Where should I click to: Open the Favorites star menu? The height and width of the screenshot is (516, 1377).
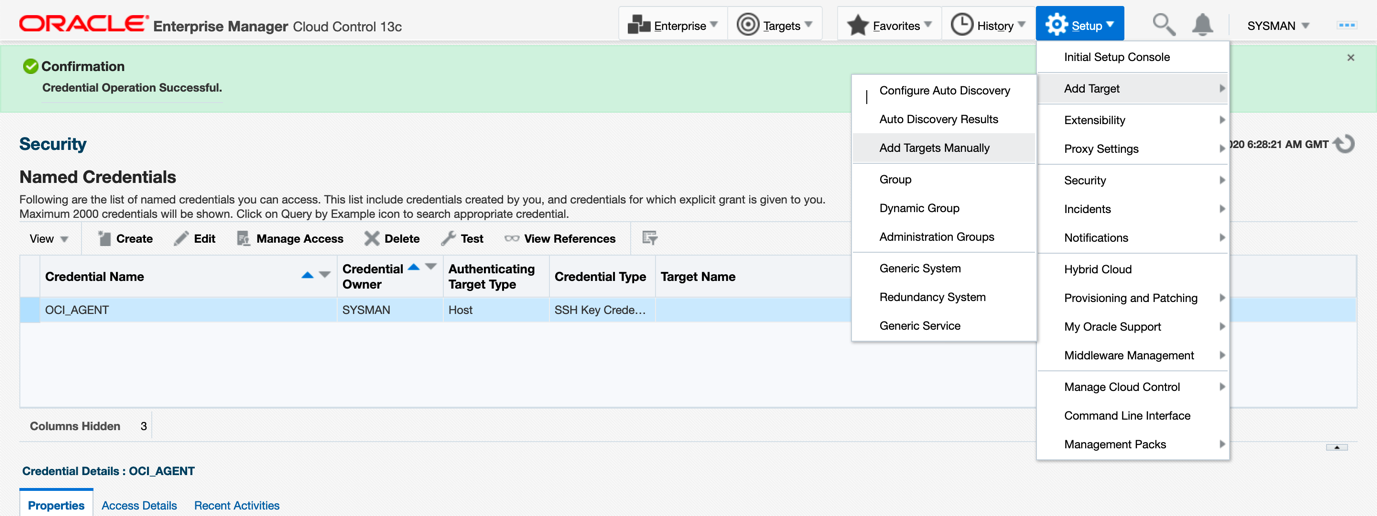pos(889,25)
